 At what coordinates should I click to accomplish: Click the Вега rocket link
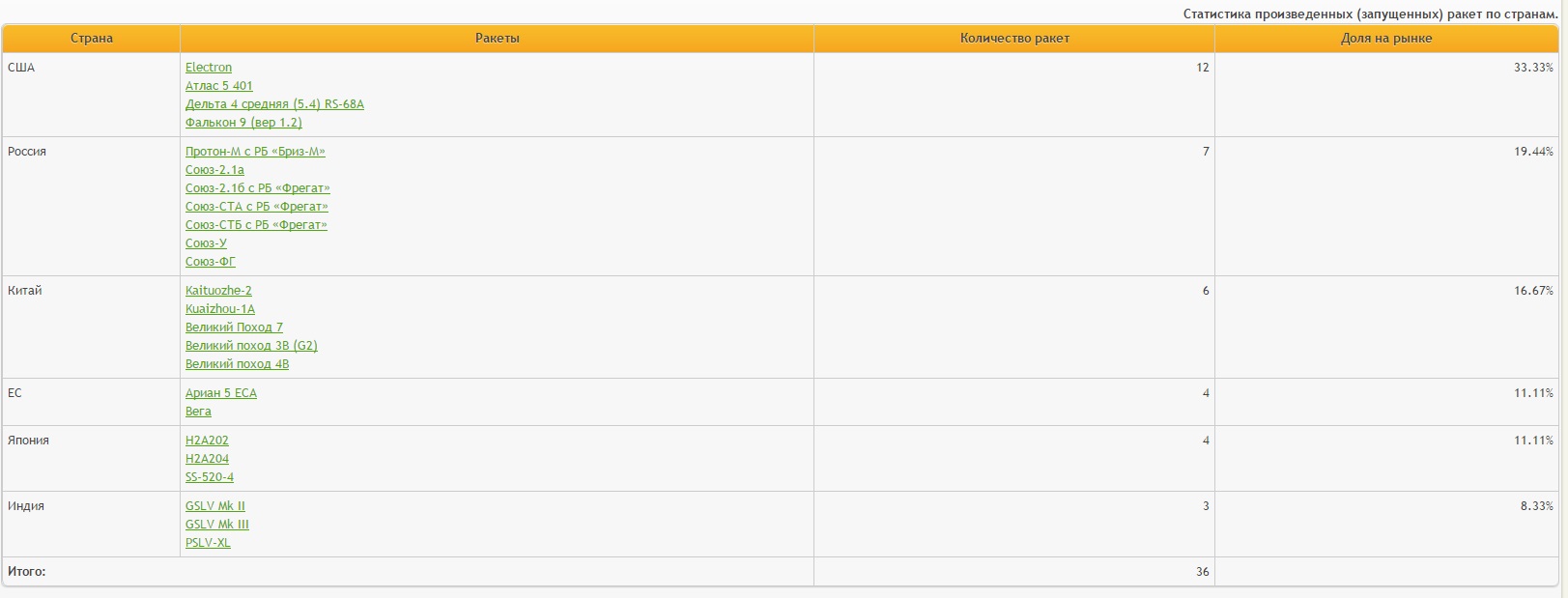coord(198,412)
